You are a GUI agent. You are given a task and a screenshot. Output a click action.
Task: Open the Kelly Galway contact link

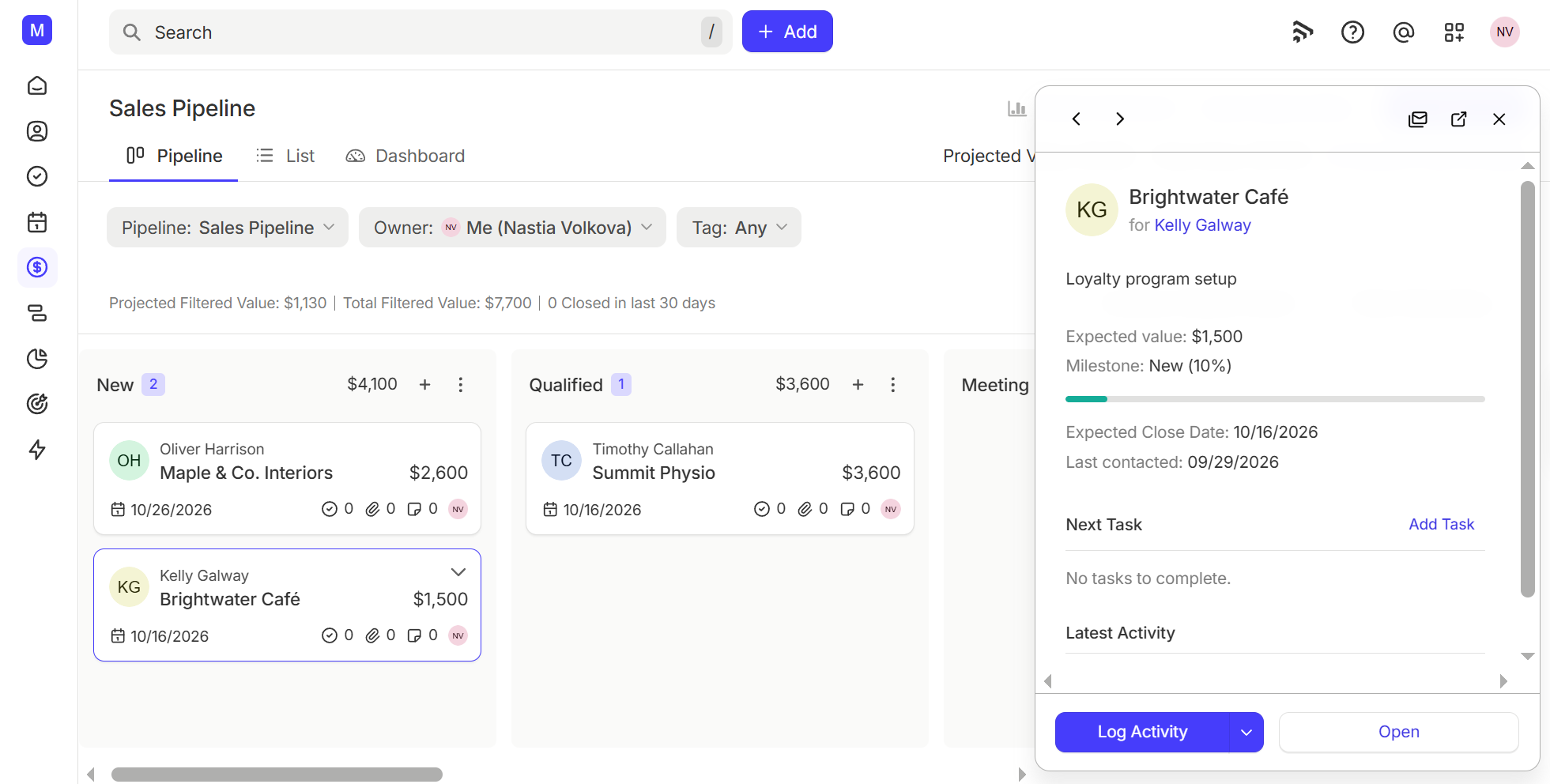pos(1202,226)
